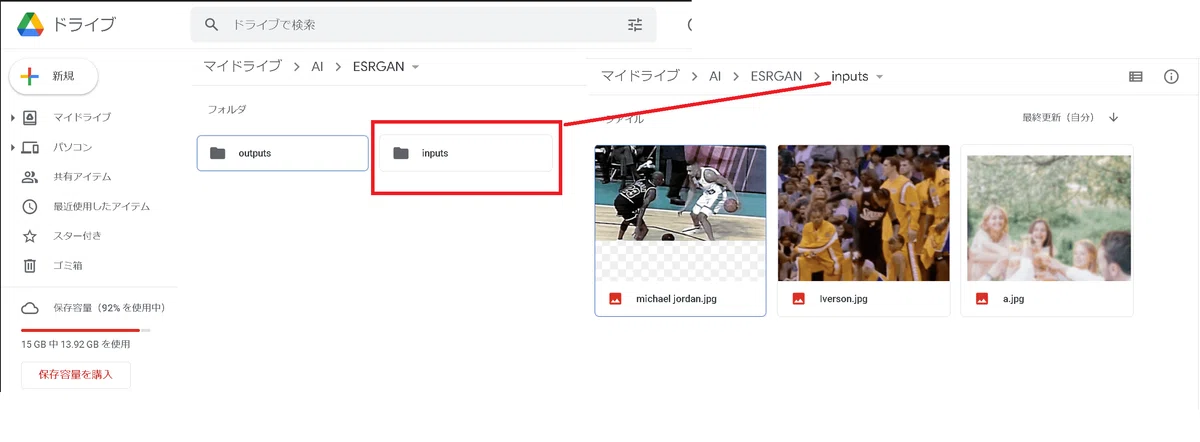1200x442 pixels.
Task: Click AI breadcrumb in right window
Action: click(x=715, y=76)
